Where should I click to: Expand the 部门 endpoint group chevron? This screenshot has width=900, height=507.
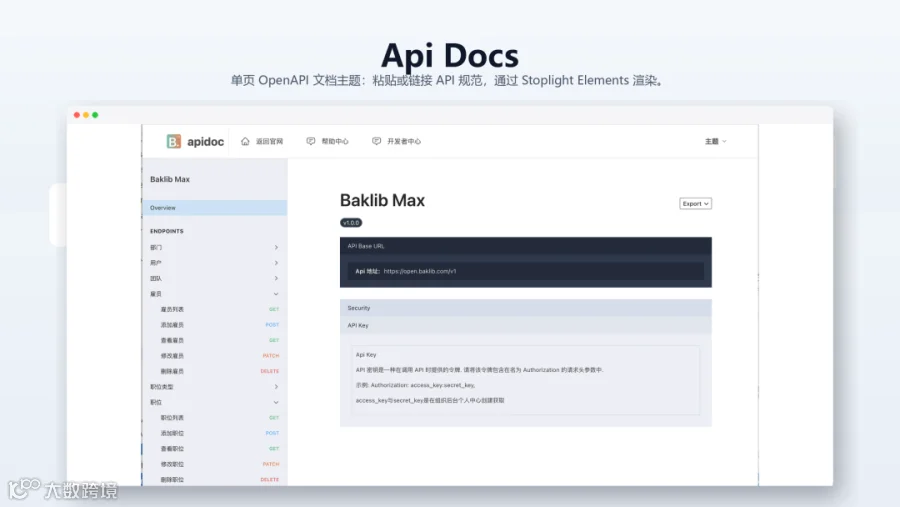[276, 247]
